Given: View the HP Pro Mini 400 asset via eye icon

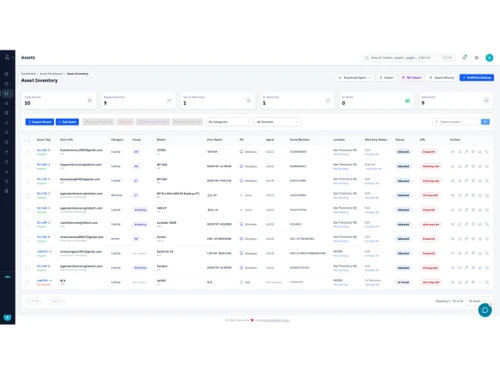Looking at the screenshot, I should [453, 195].
